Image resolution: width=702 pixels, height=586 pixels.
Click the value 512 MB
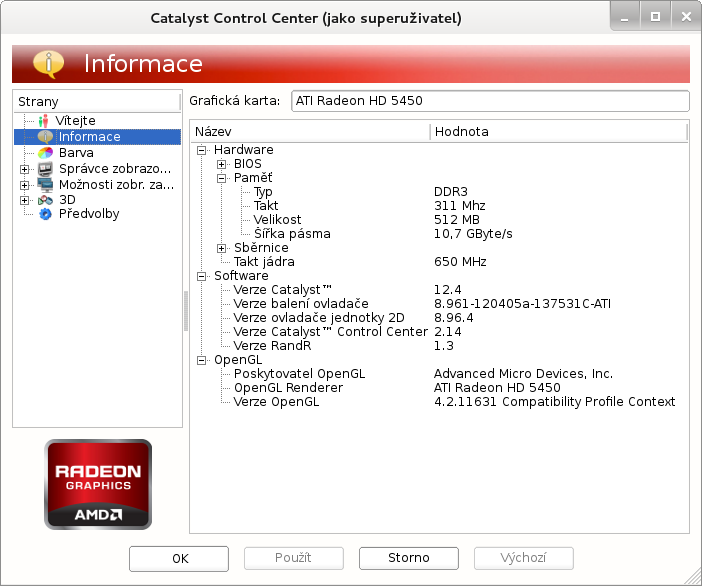pos(457,220)
